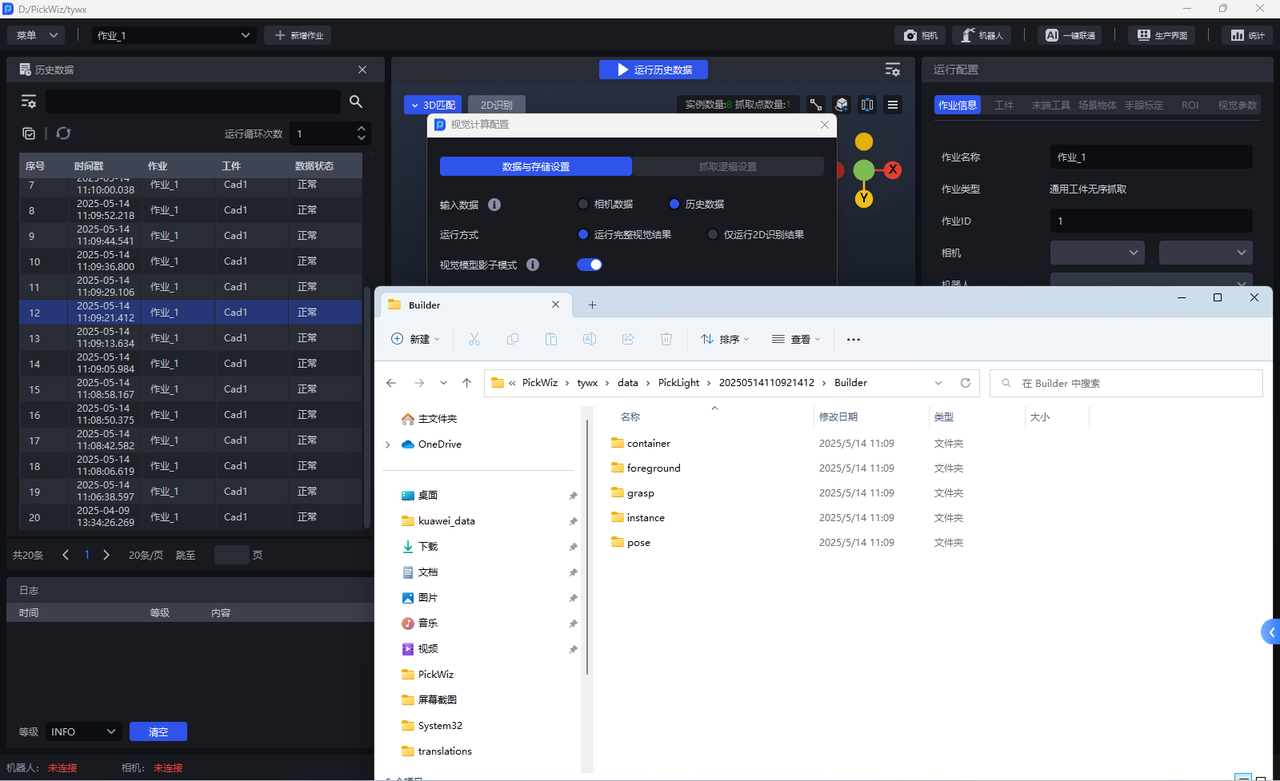Screen dimensions: 1280x781
Task: Open the grasp folder in file list
Action: (x=640, y=493)
